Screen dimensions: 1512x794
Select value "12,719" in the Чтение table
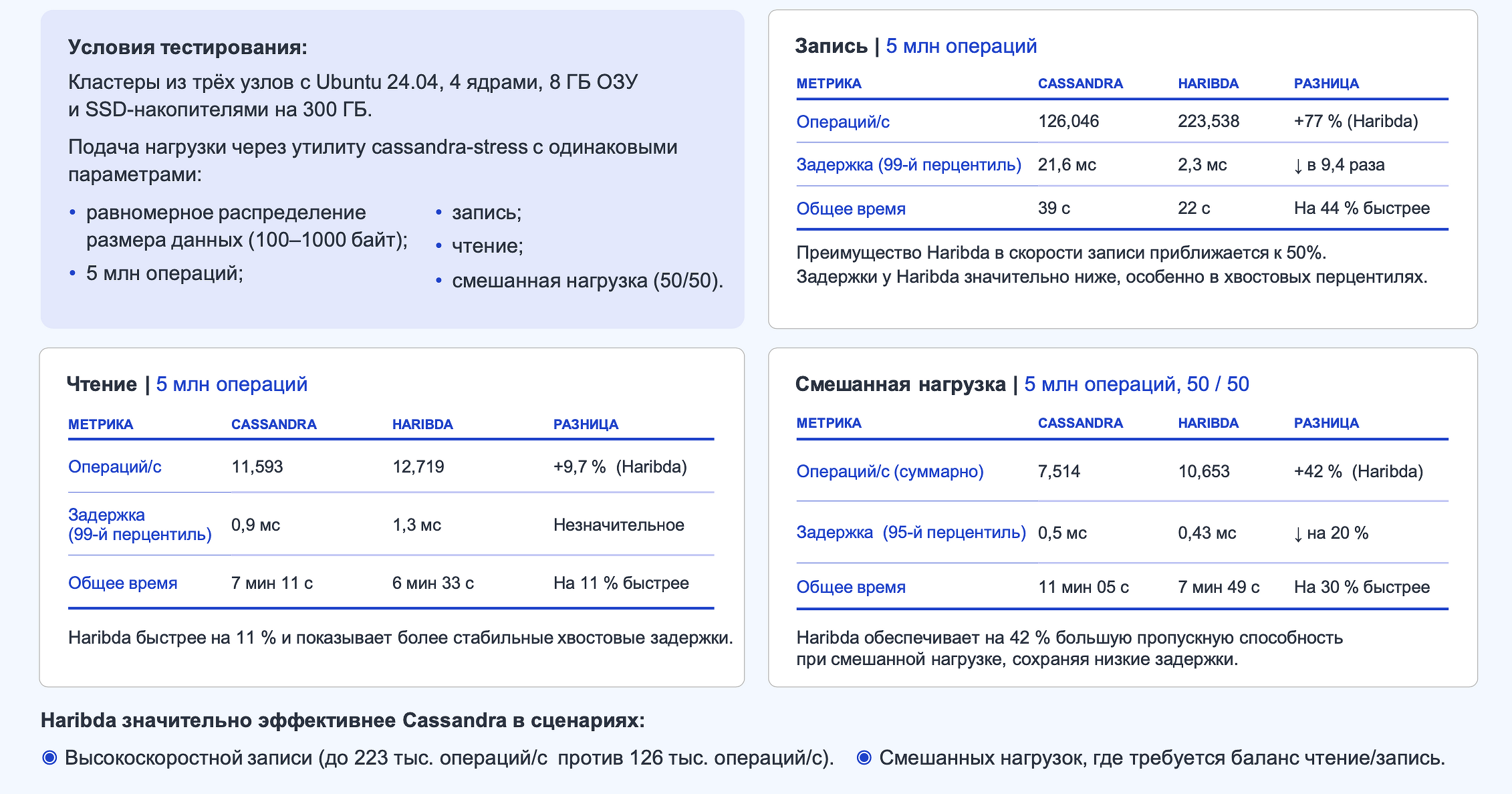tap(418, 467)
